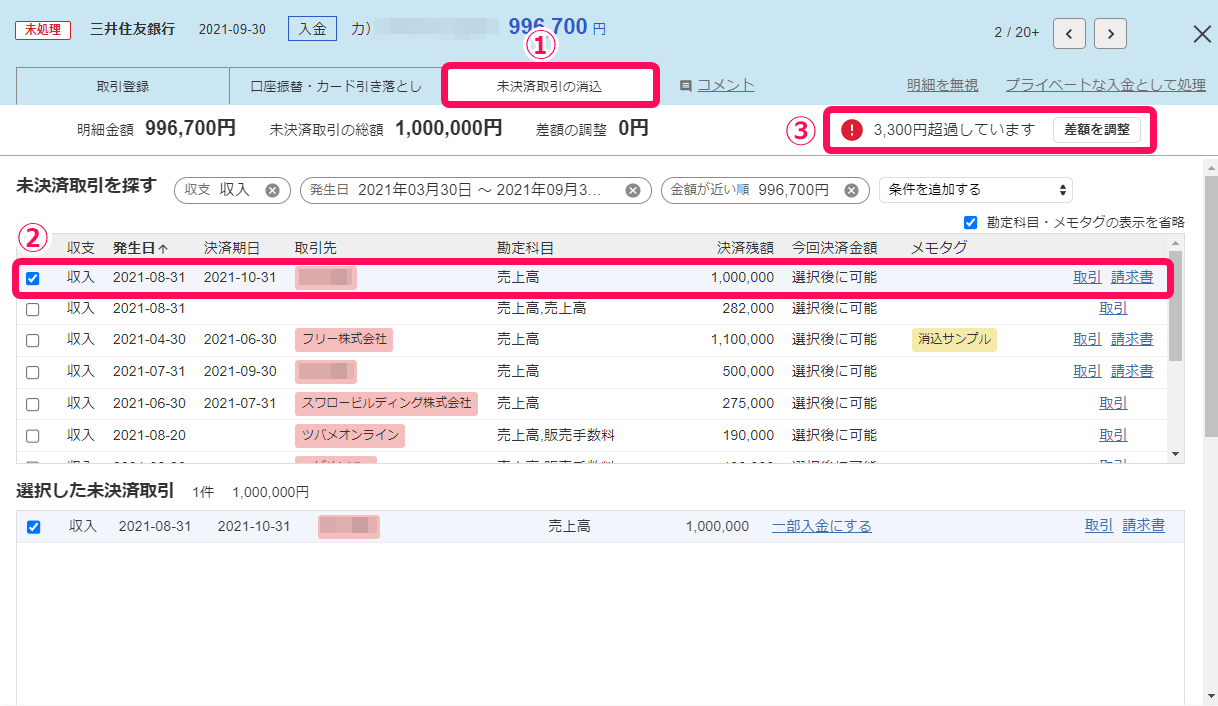
Task: Click the 決済残額 column header
Action: point(745,248)
